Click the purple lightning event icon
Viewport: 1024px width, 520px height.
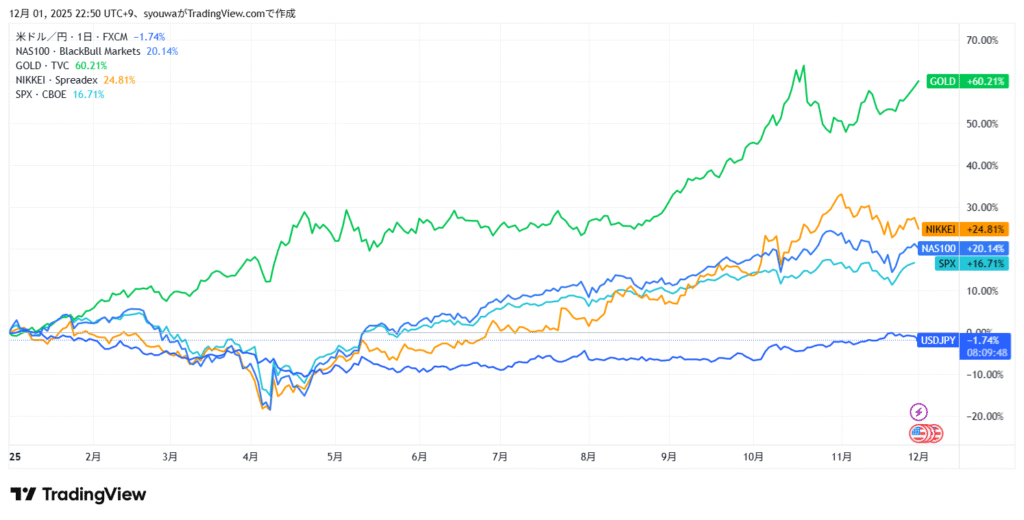pyautogui.click(x=918, y=412)
